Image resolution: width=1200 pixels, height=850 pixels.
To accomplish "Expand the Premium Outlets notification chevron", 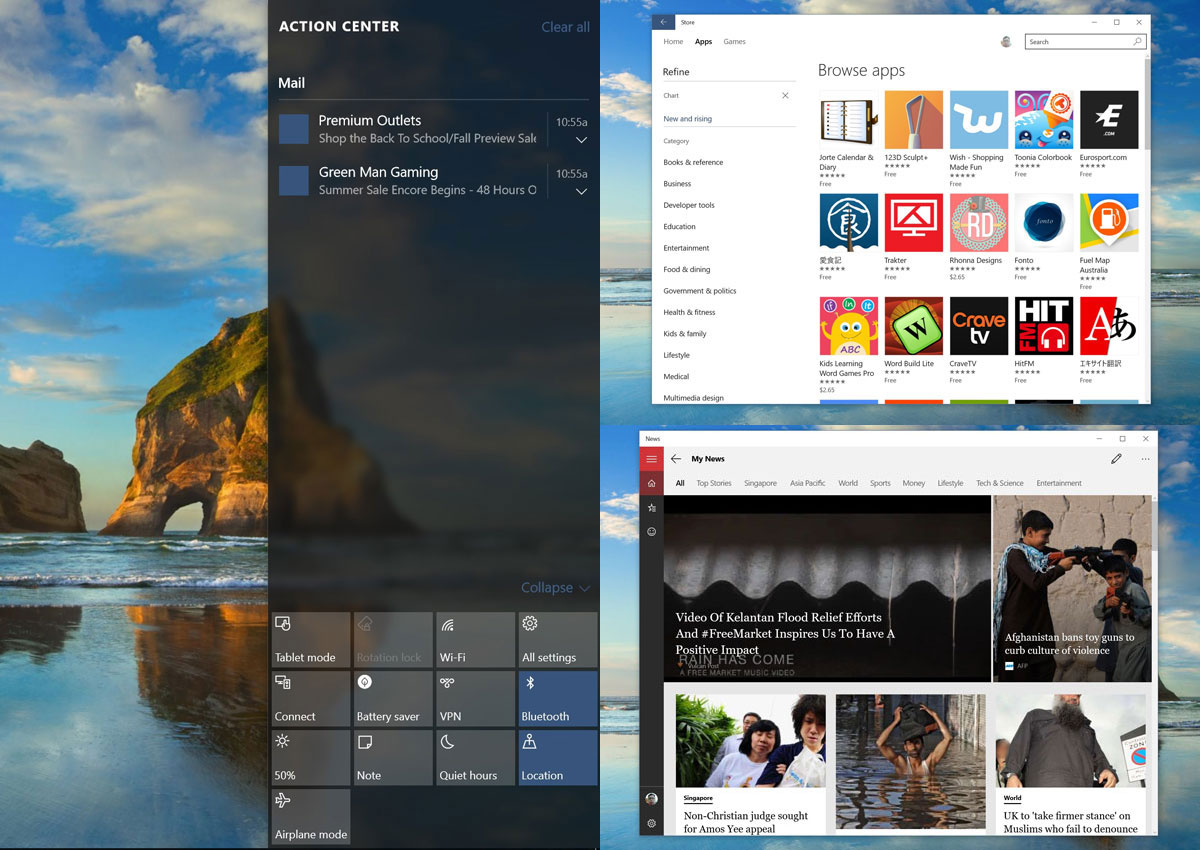I will point(581,140).
